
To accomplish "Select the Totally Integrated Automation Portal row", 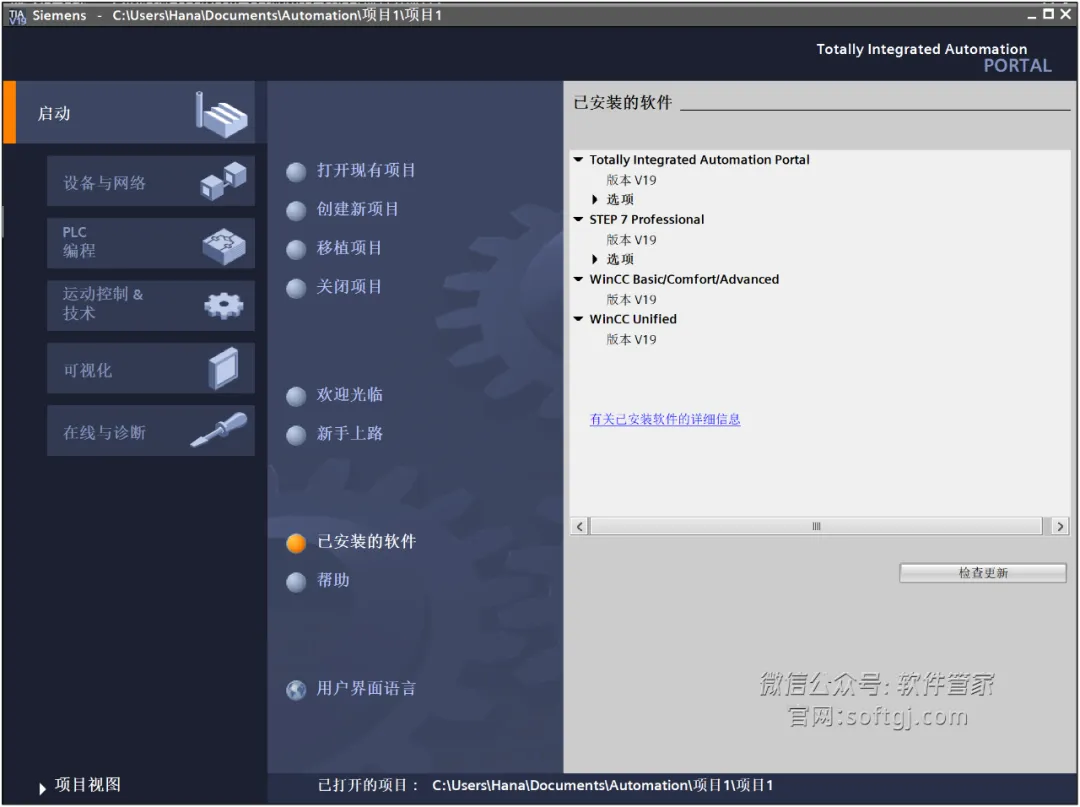I will [x=699, y=160].
